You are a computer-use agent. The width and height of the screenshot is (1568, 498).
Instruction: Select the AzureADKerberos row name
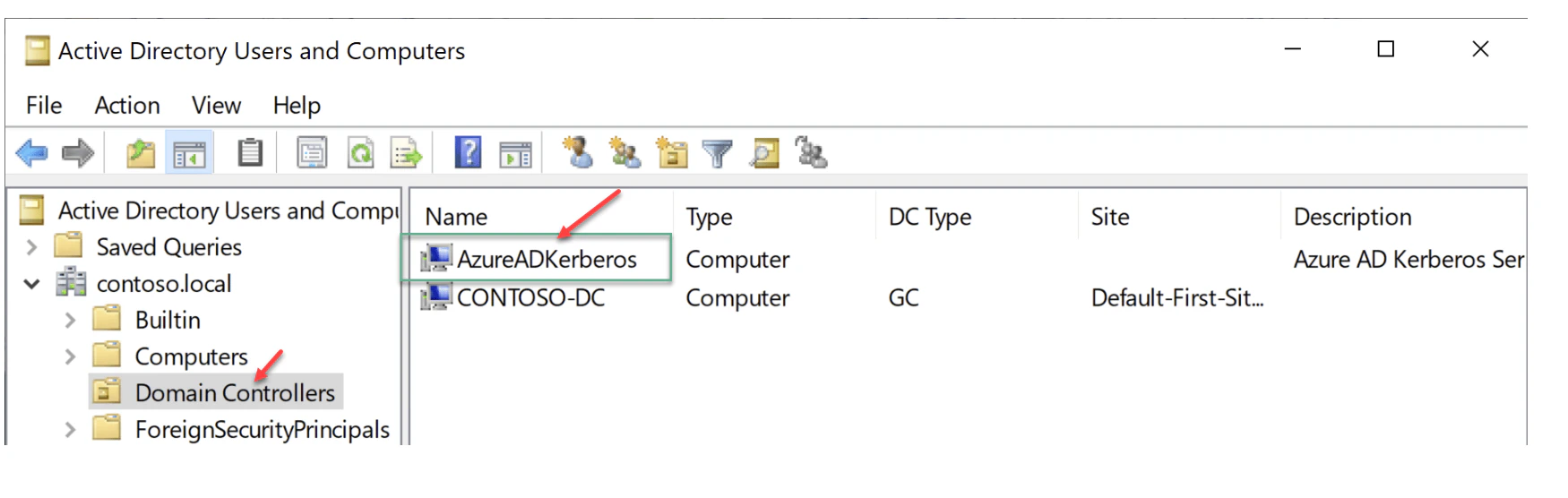coord(547,259)
